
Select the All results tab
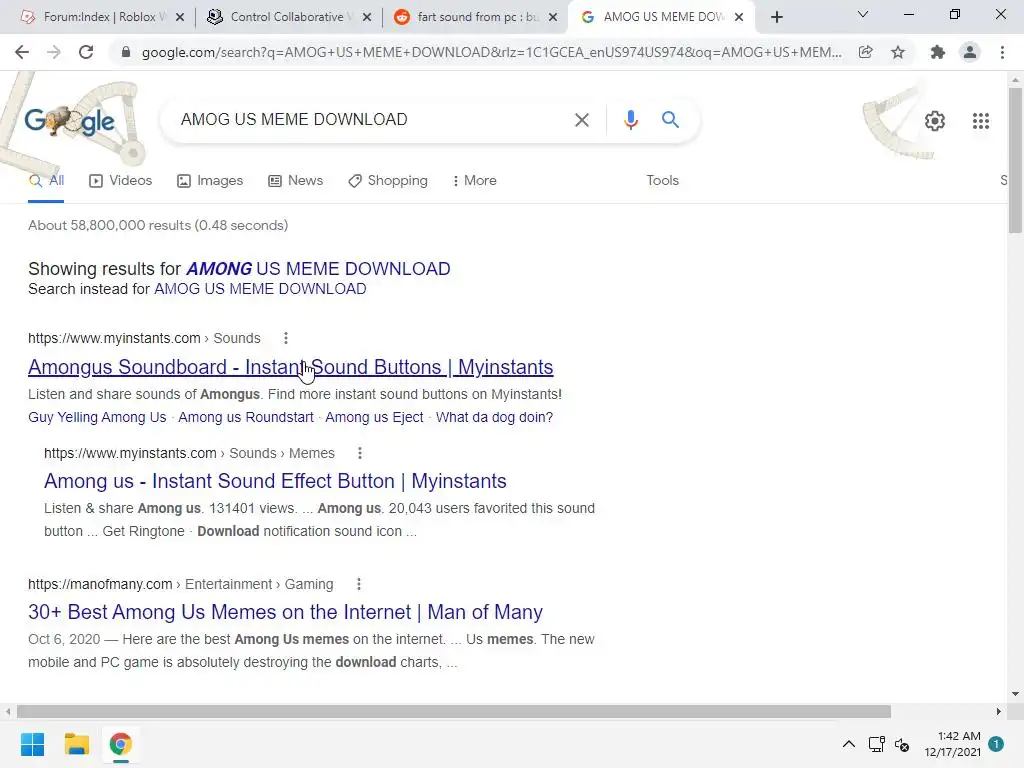46,181
